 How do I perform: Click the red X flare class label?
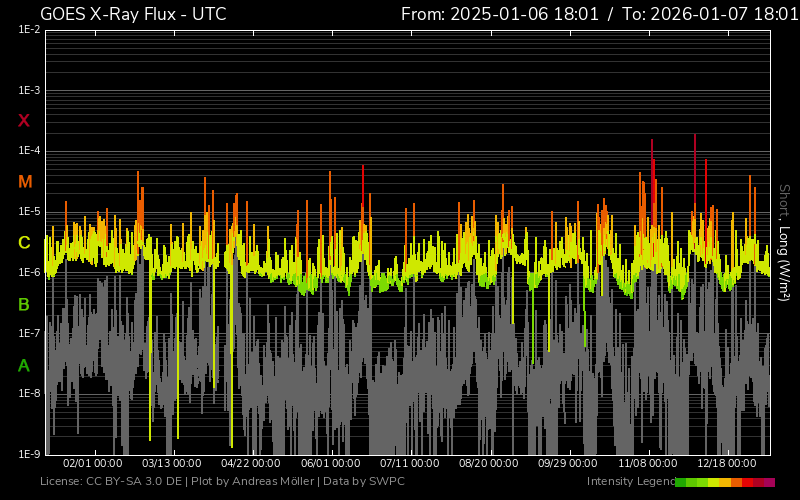click(x=24, y=121)
